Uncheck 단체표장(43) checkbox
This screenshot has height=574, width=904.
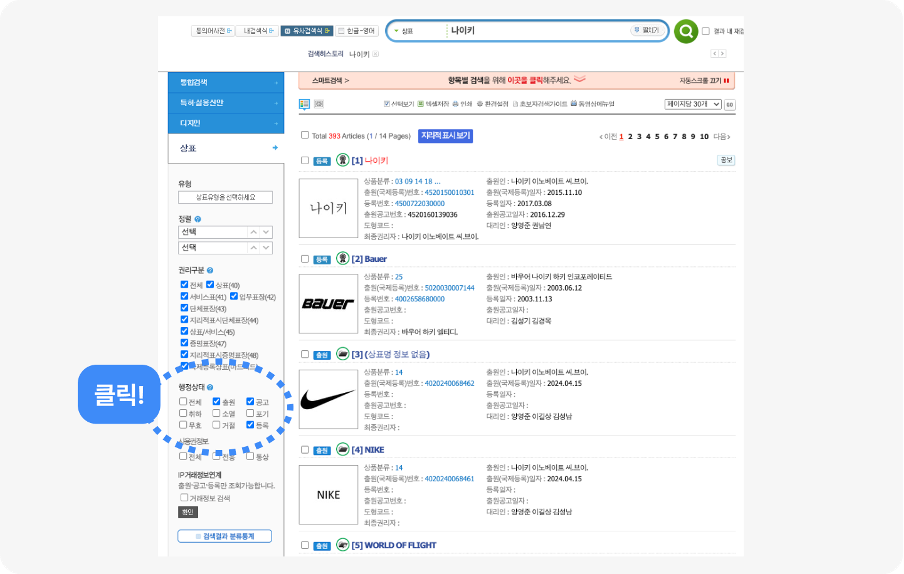pyautogui.click(x=184, y=308)
